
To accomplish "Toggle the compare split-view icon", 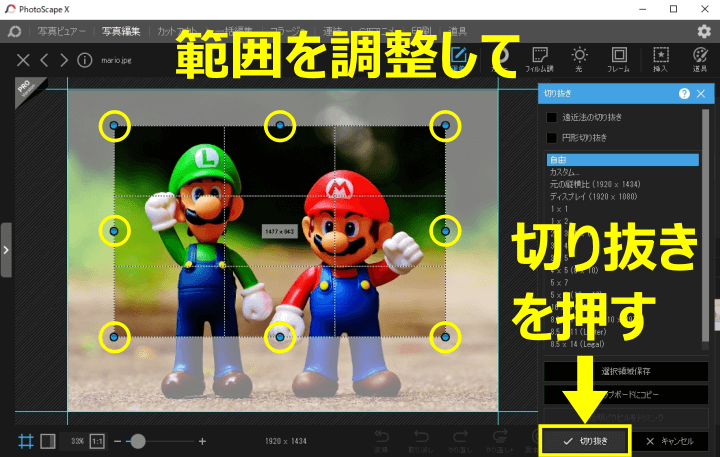I will [48, 441].
